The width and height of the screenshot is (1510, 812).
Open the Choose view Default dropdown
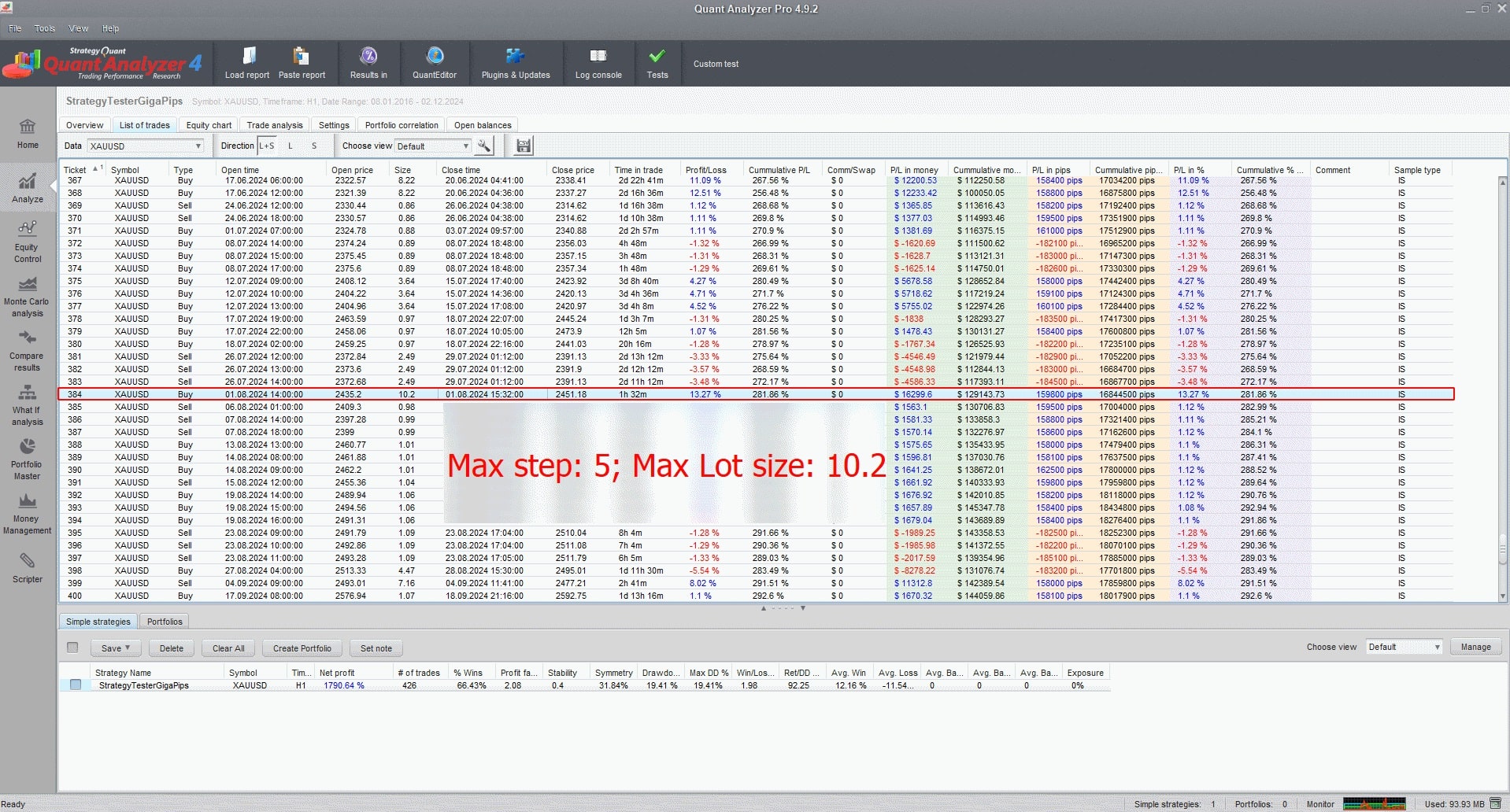point(433,146)
